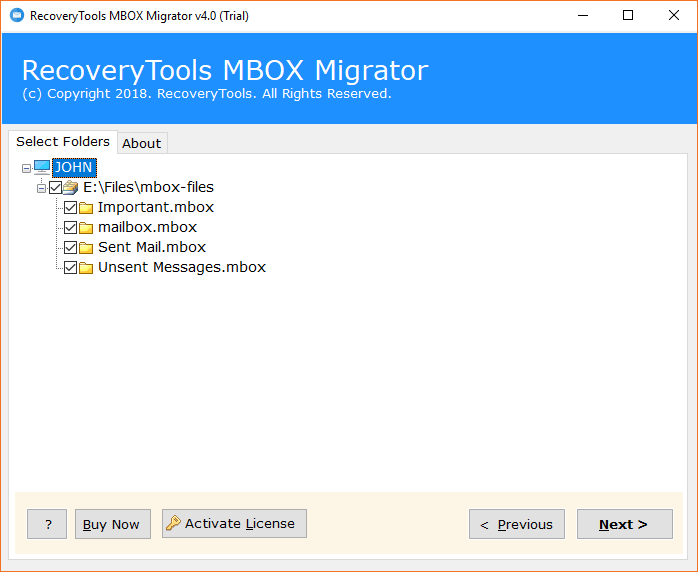Minimize the MBOX Migrator window
The width and height of the screenshot is (698, 572).
(583, 16)
